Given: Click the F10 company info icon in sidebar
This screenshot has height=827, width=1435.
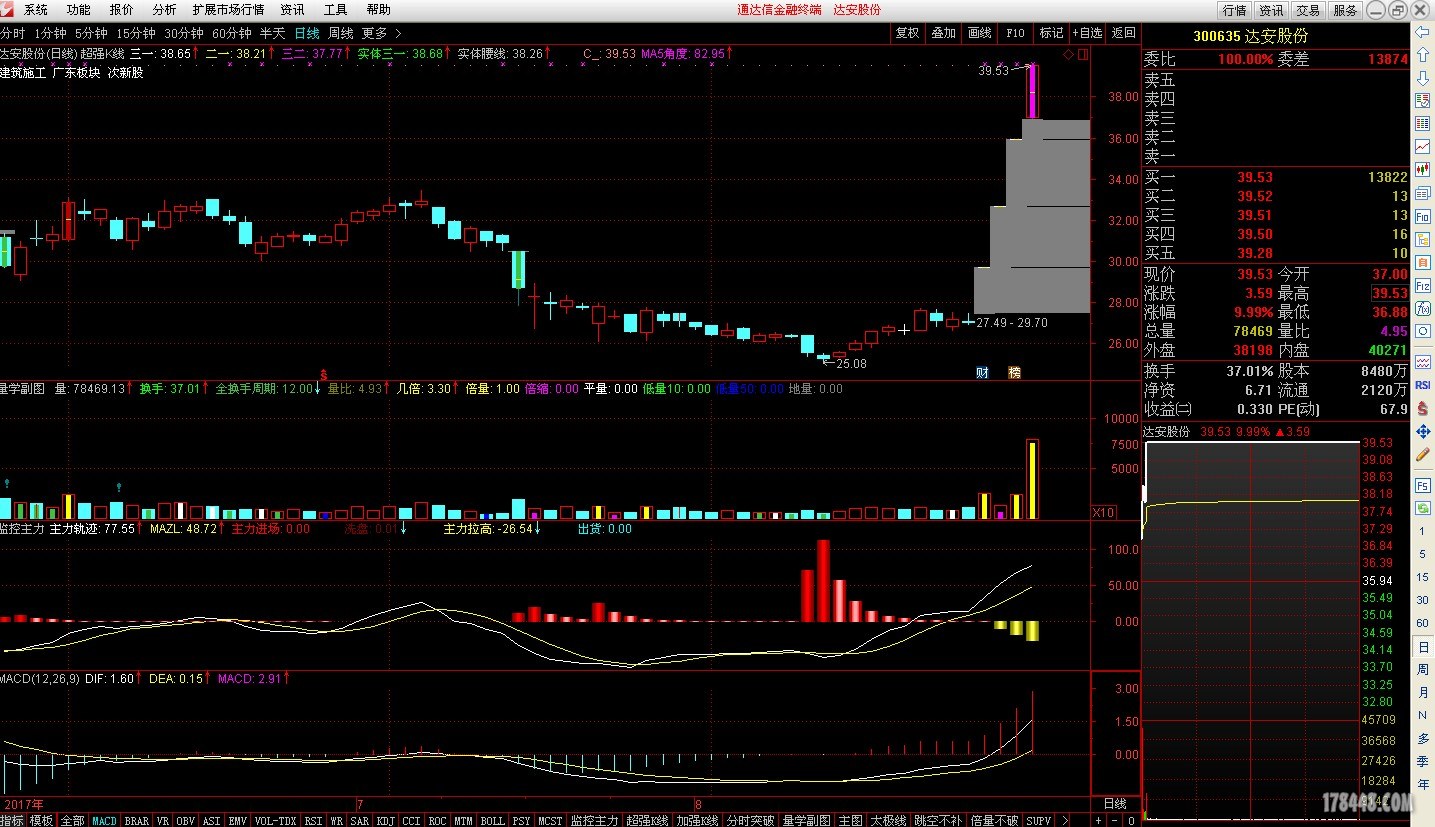Looking at the screenshot, I should (1422, 216).
